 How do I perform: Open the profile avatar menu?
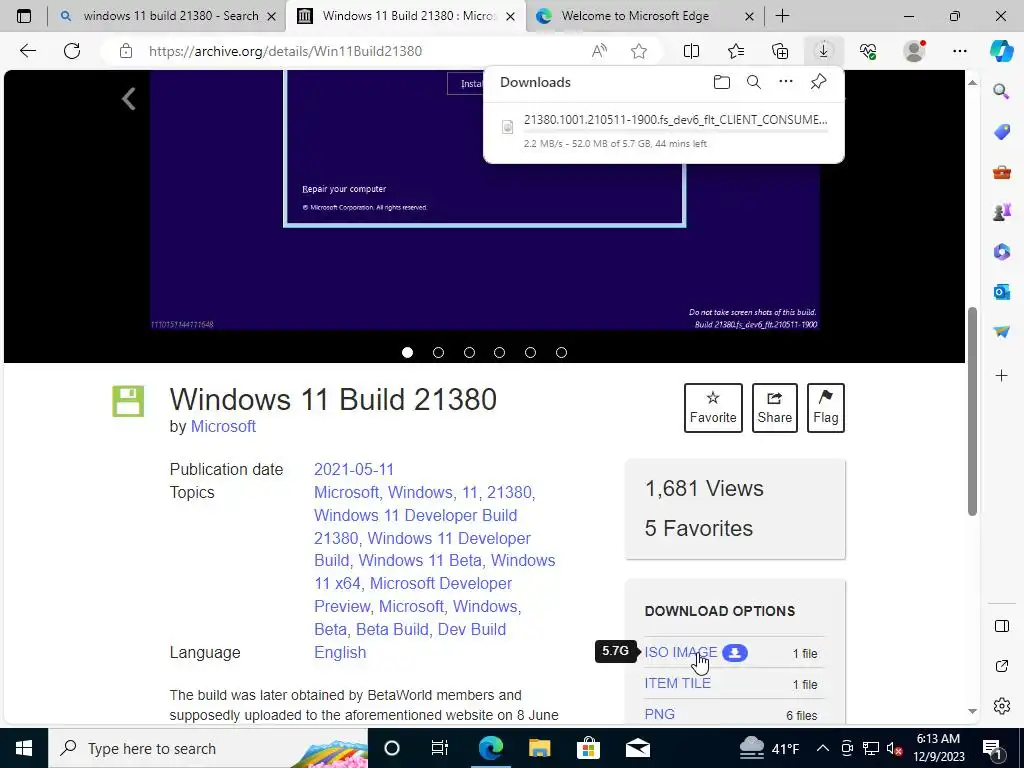pyautogui.click(x=914, y=51)
